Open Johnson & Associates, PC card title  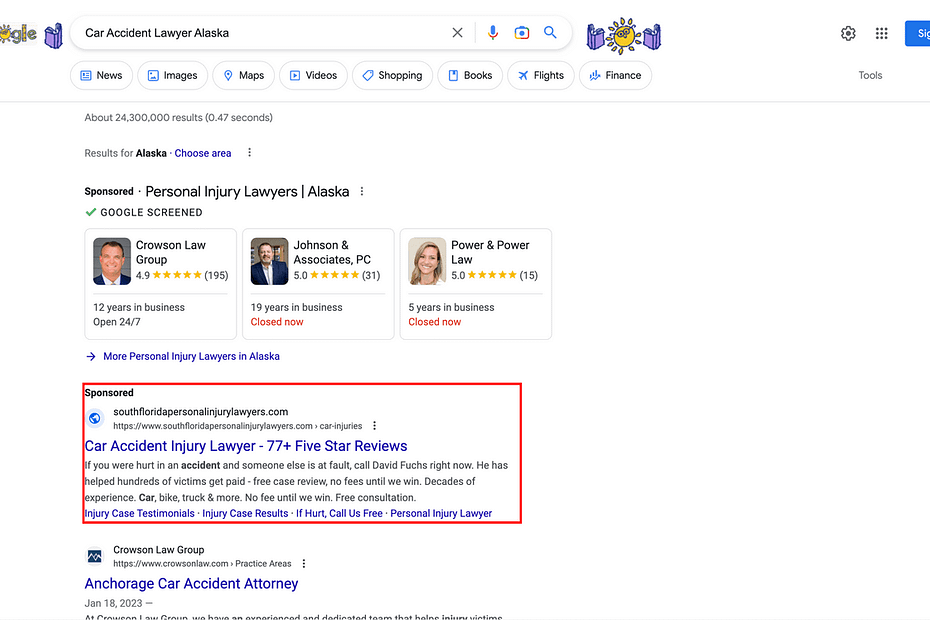coord(332,252)
